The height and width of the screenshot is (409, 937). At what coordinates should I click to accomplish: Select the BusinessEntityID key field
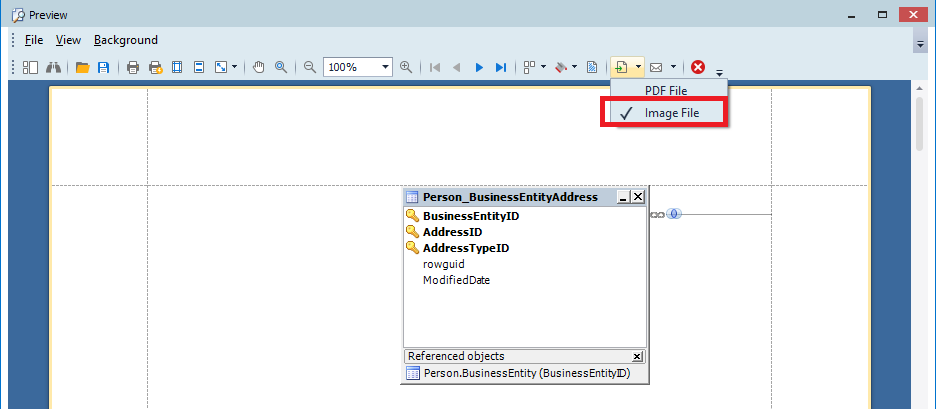tap(470, 215)
